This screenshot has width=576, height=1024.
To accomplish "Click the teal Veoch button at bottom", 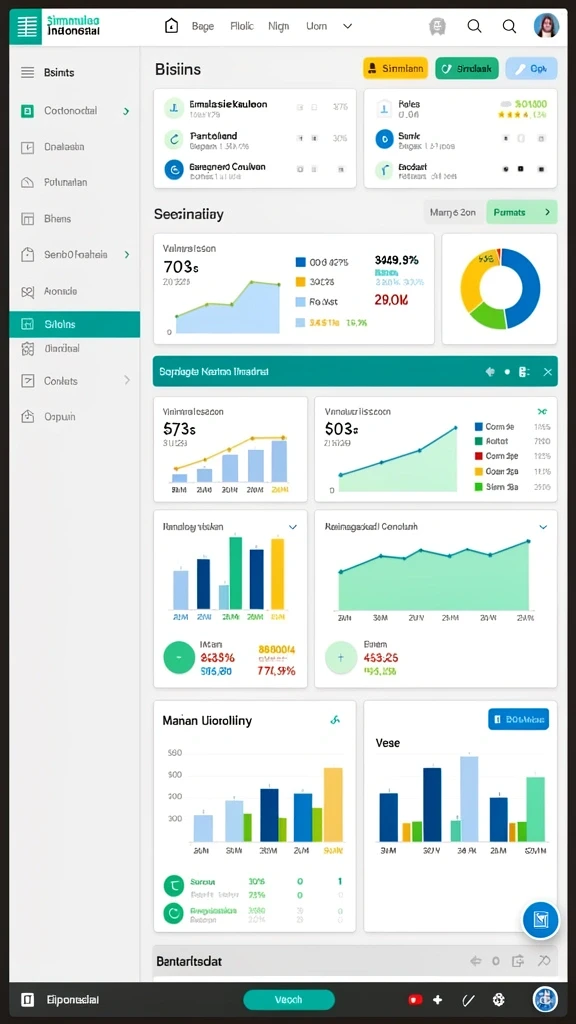I will pyautogui.click(x=289, y=999).
